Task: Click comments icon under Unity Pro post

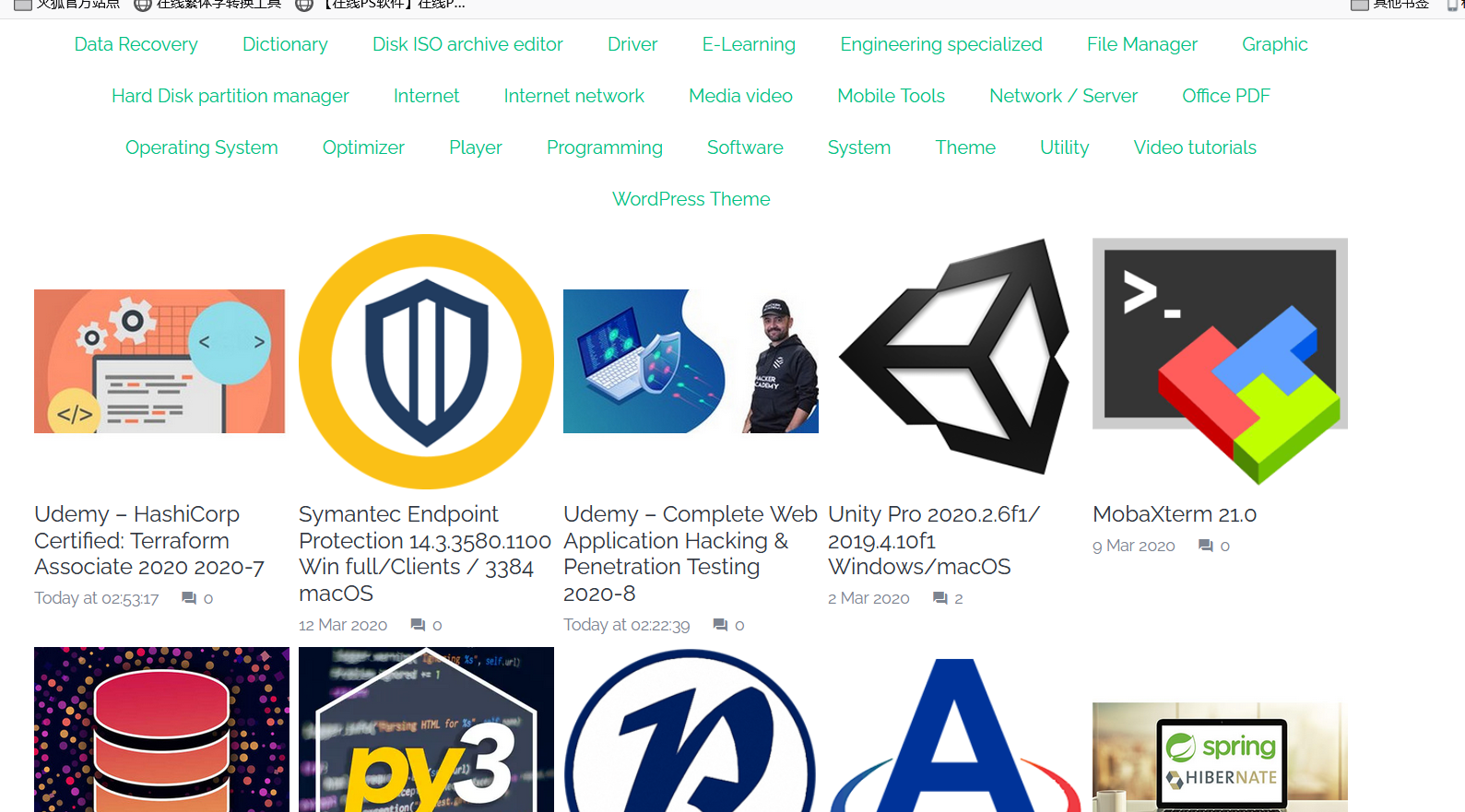Action: [939, 598]
